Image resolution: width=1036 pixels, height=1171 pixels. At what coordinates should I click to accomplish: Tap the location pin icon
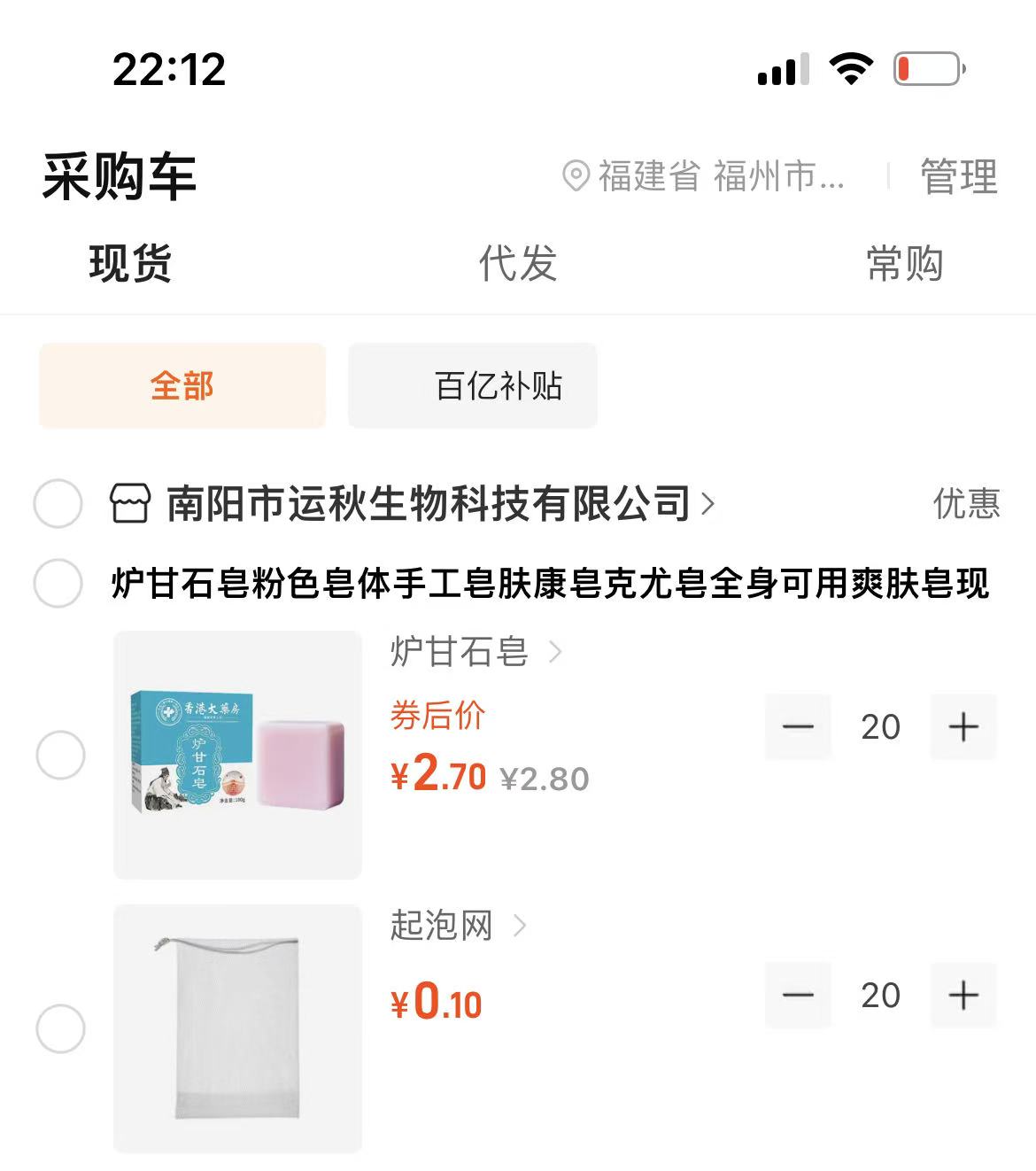click(x=576, y=176)
